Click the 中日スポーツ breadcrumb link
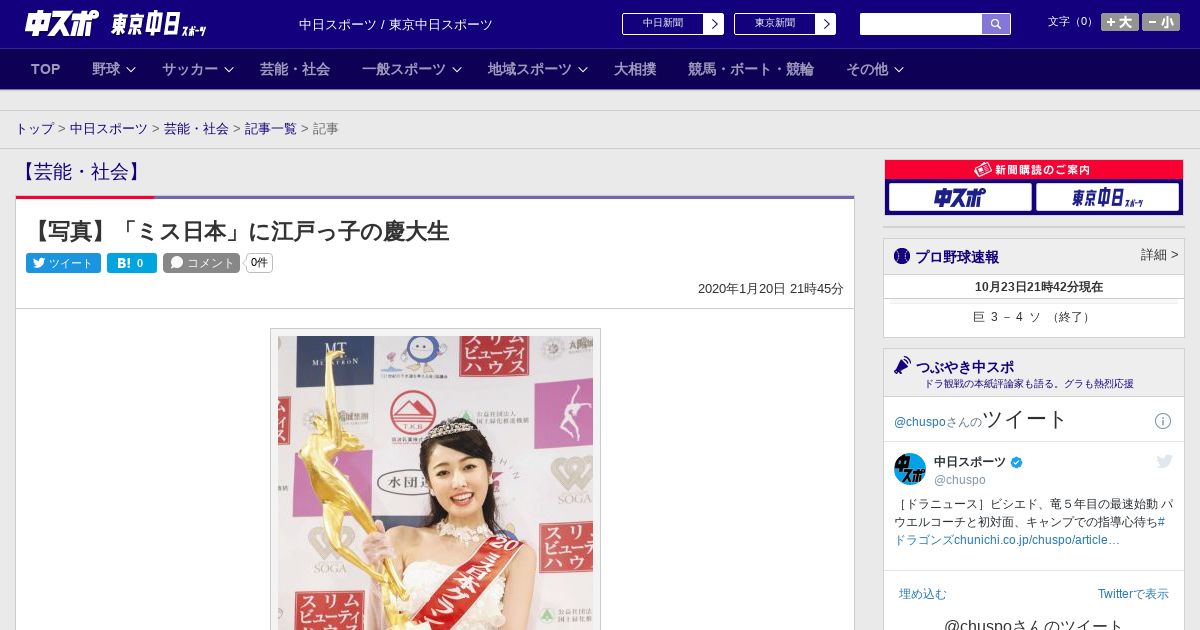Image resolution: width=1200 pixels, height=630 pixels. 109,129
